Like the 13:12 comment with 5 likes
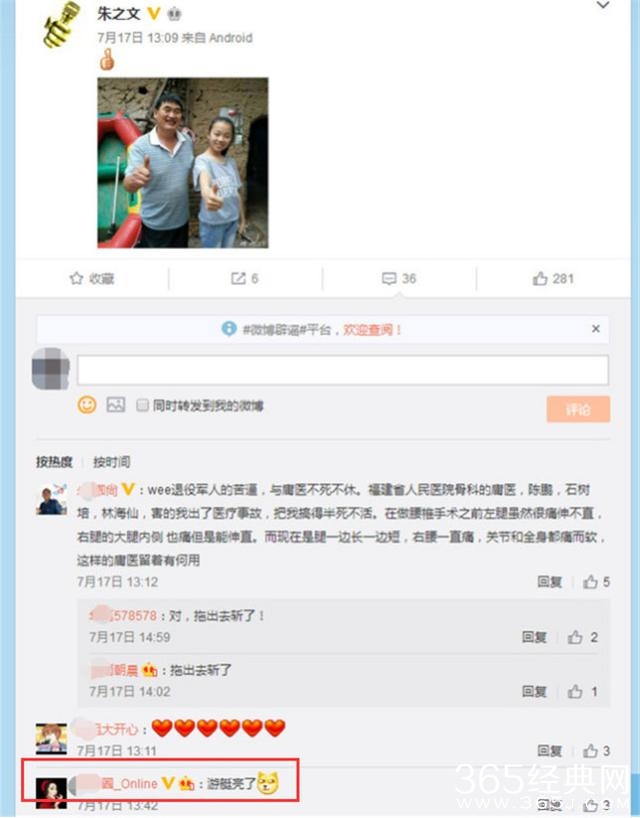Screen dimensions: 640x818 pos(590,582)
